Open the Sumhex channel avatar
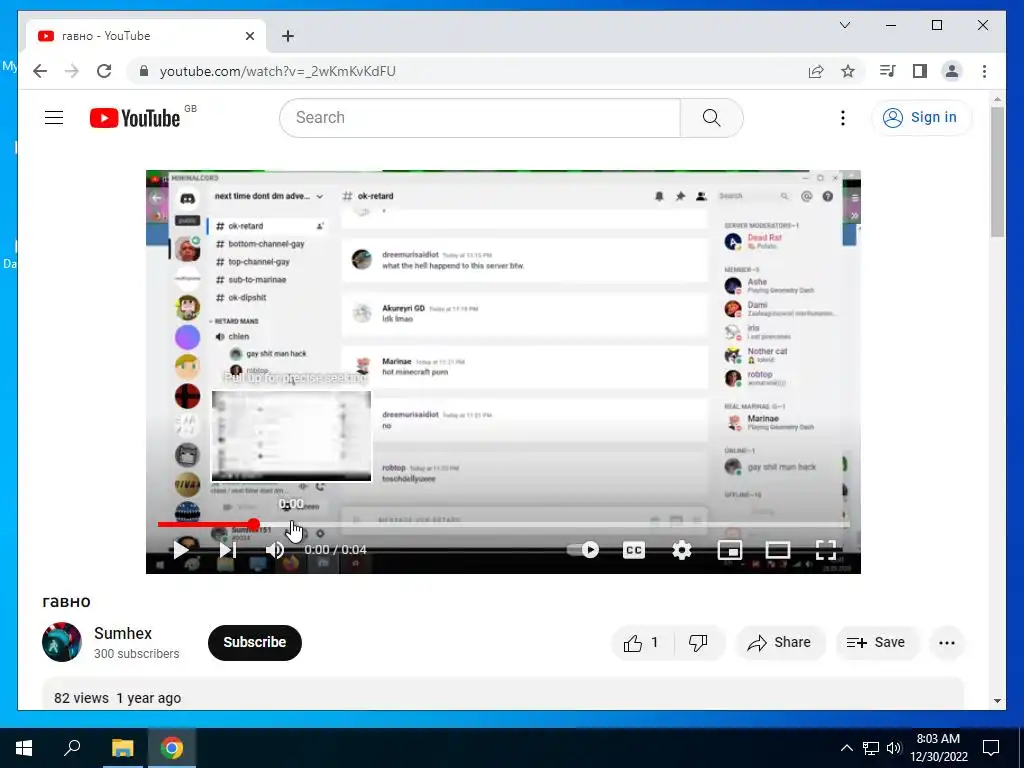The width and height of the screenshot is (1024, 768). 62,642
